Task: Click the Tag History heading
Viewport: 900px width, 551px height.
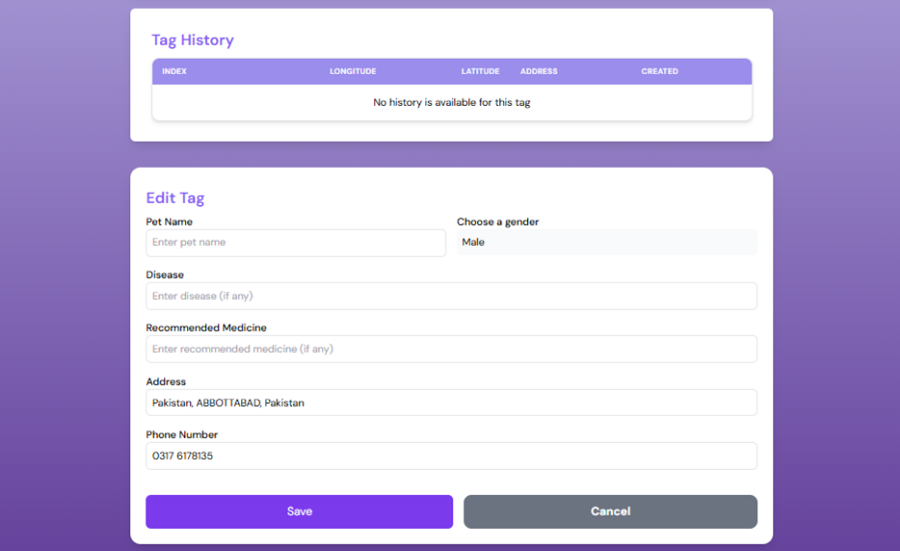Action: 192,40
